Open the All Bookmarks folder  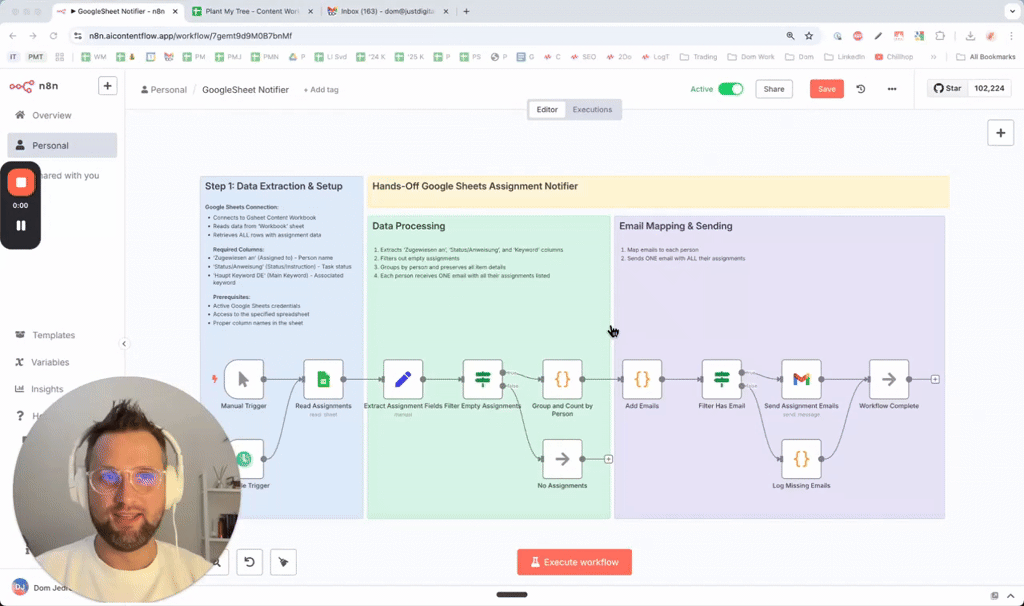tap(985, 57)
